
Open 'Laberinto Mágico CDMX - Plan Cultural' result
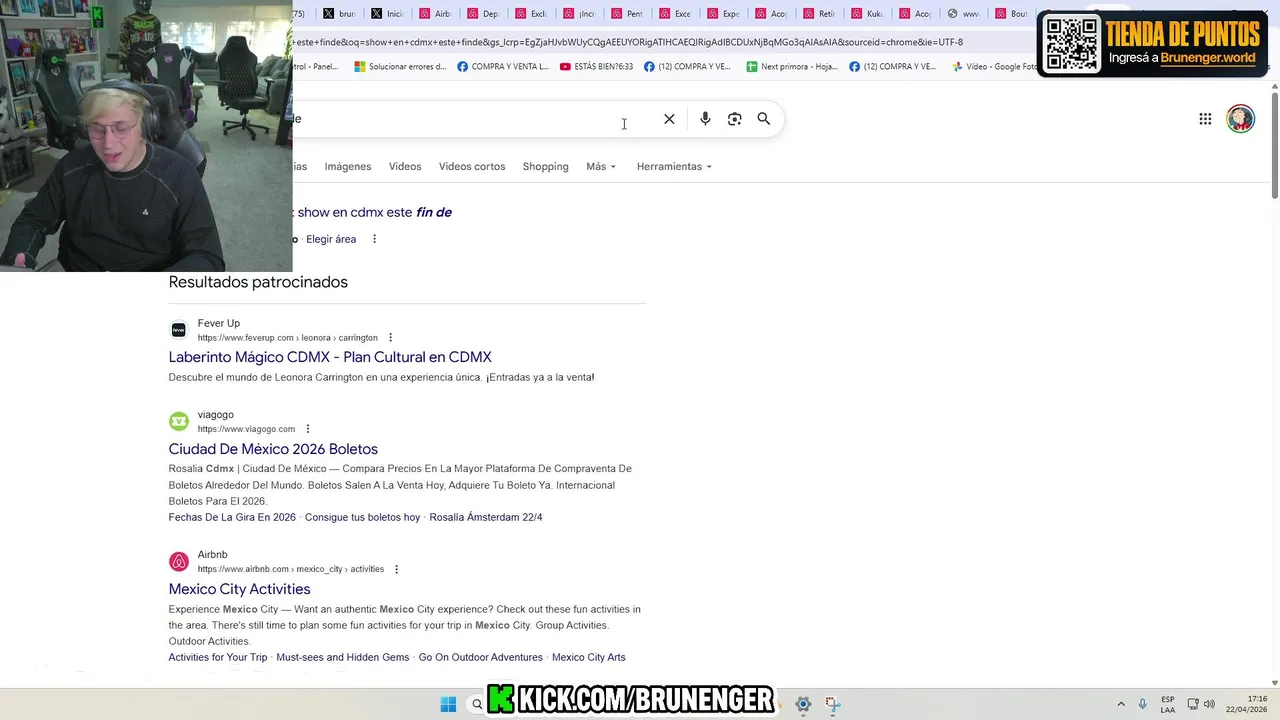click(330, 357)
